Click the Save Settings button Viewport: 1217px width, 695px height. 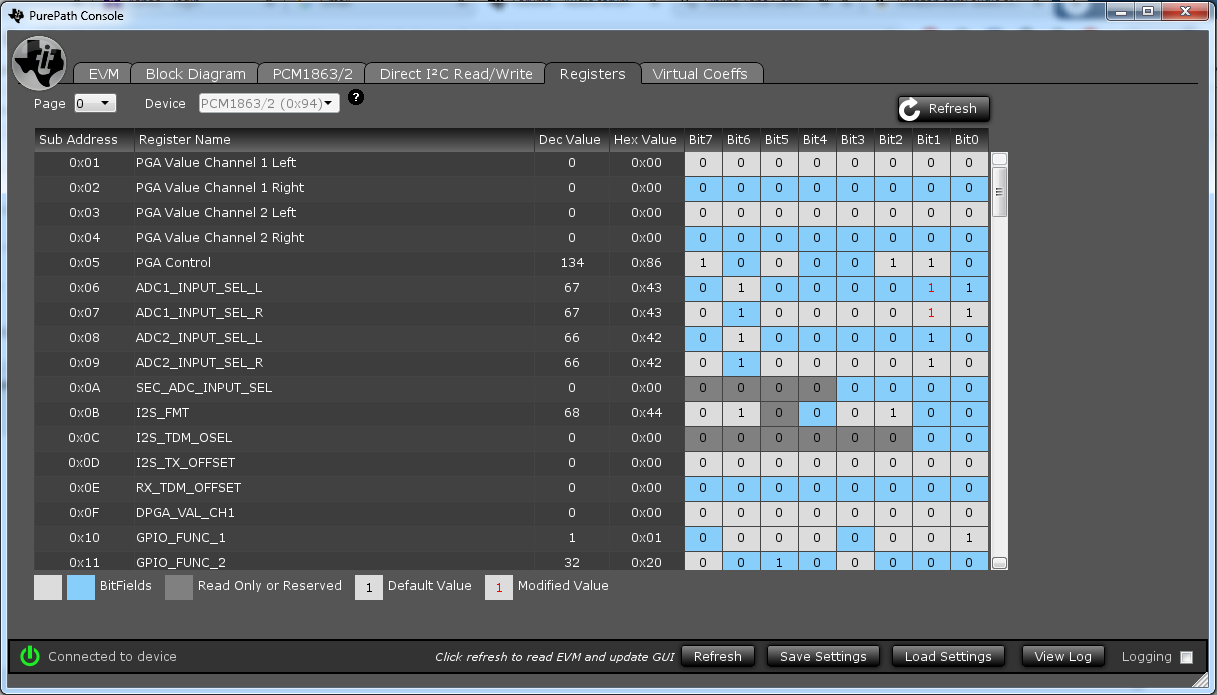pos(823,656)
